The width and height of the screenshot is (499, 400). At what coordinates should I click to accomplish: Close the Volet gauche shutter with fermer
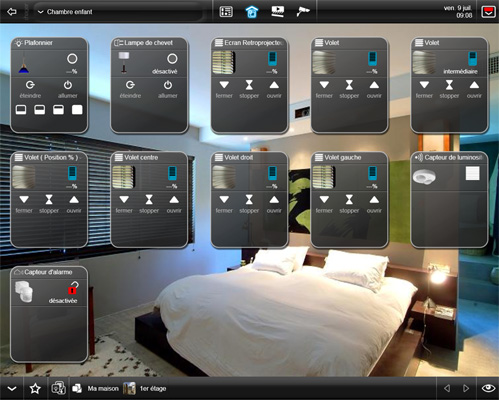(x=324, y=204)
